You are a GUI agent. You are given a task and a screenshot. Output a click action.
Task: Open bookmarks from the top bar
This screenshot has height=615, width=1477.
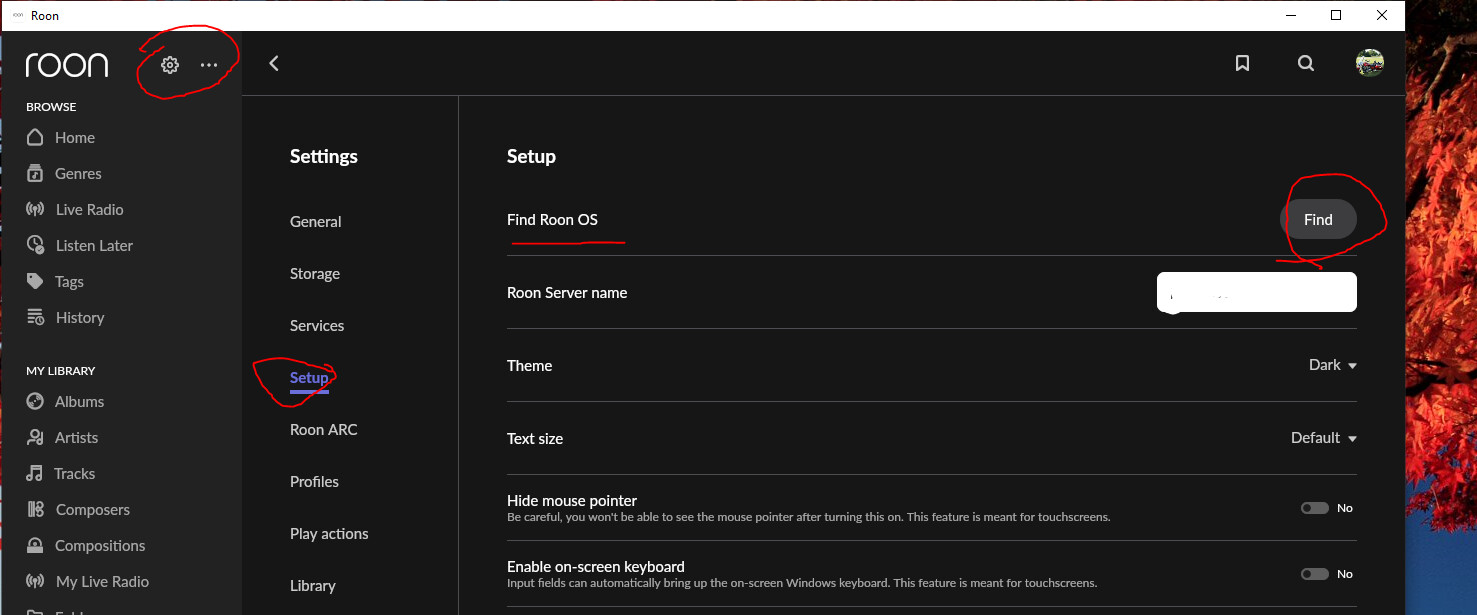(1242, 63)
